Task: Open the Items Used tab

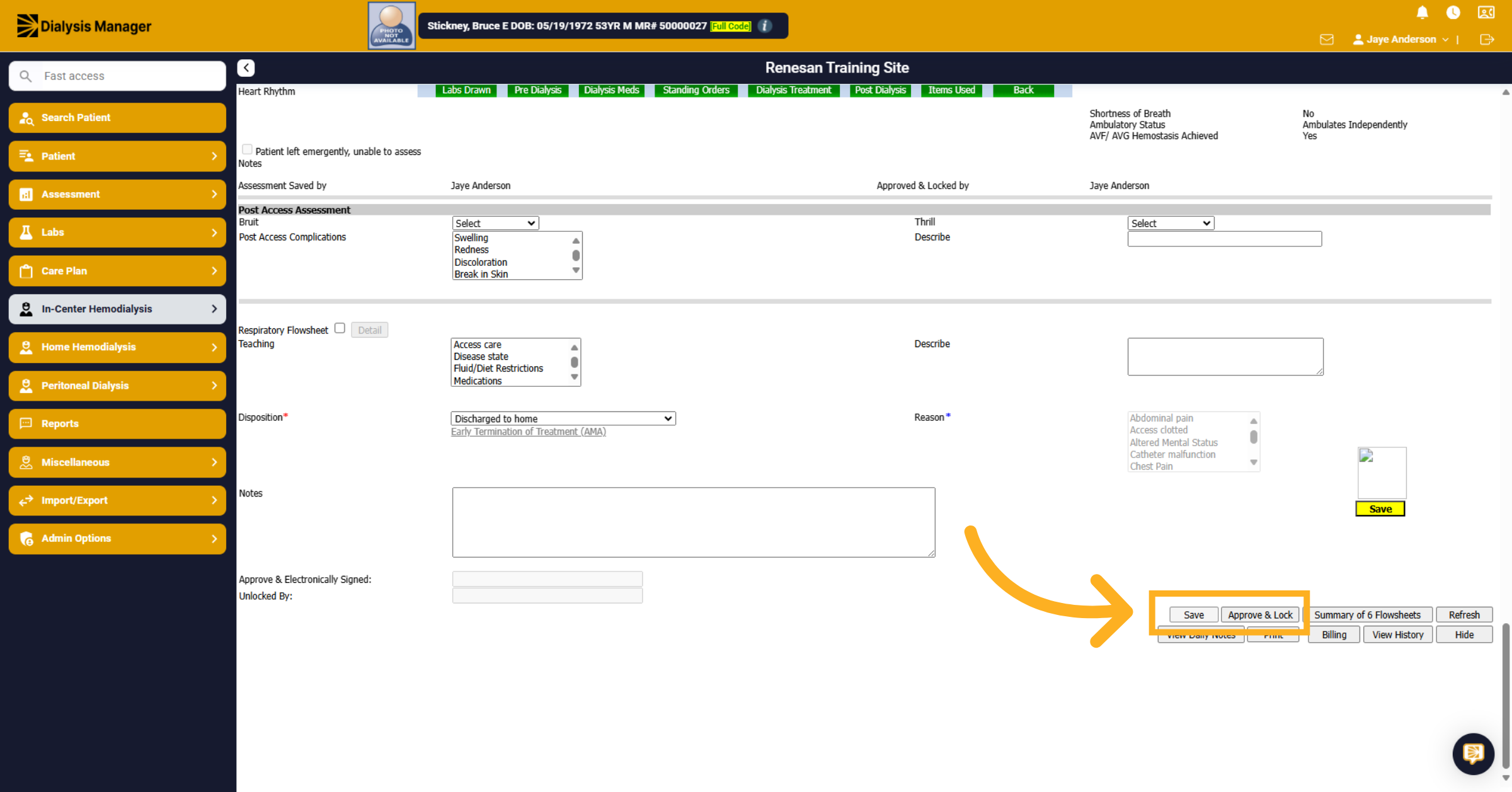Action: click(x=951, y=90)
